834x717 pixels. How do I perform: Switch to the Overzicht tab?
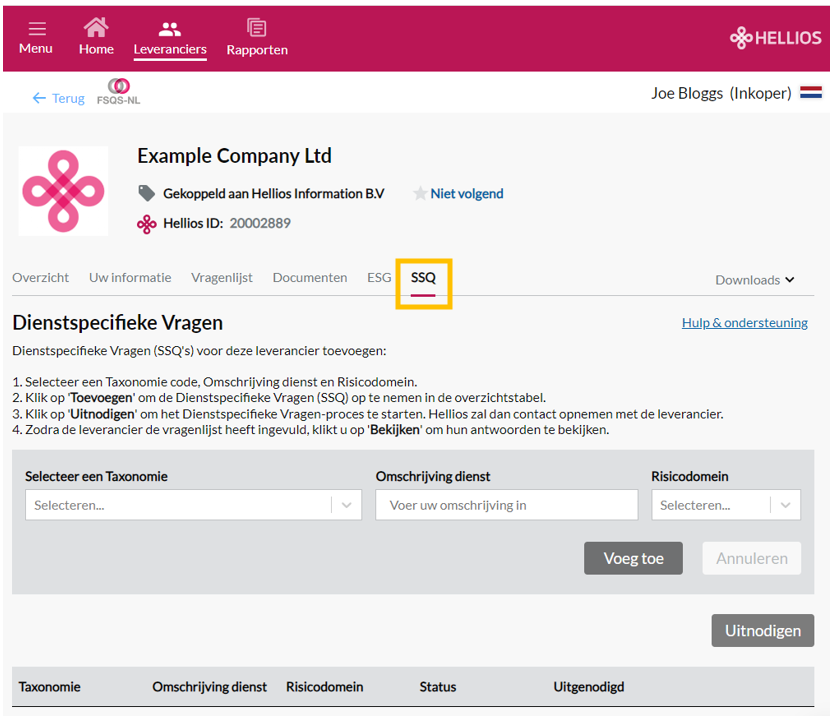[40, 278]
